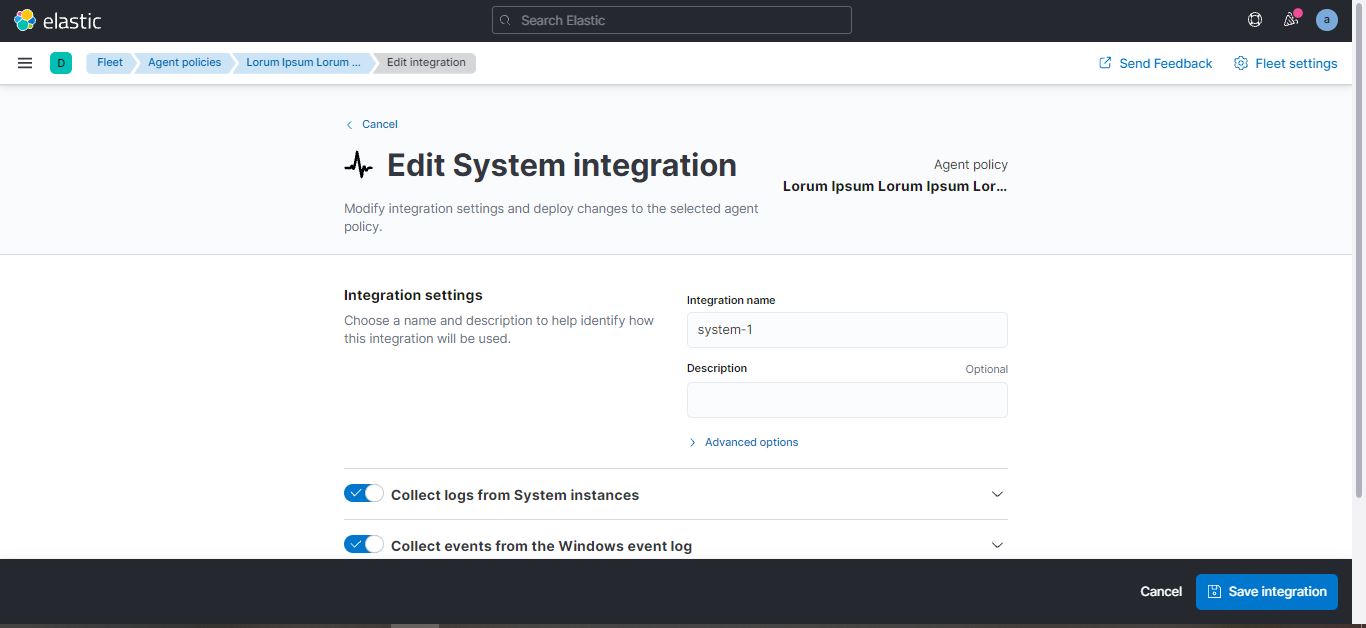Click the agent policy name text
This screenshot has width=1366, height=628.
click(x=895, y=186)
